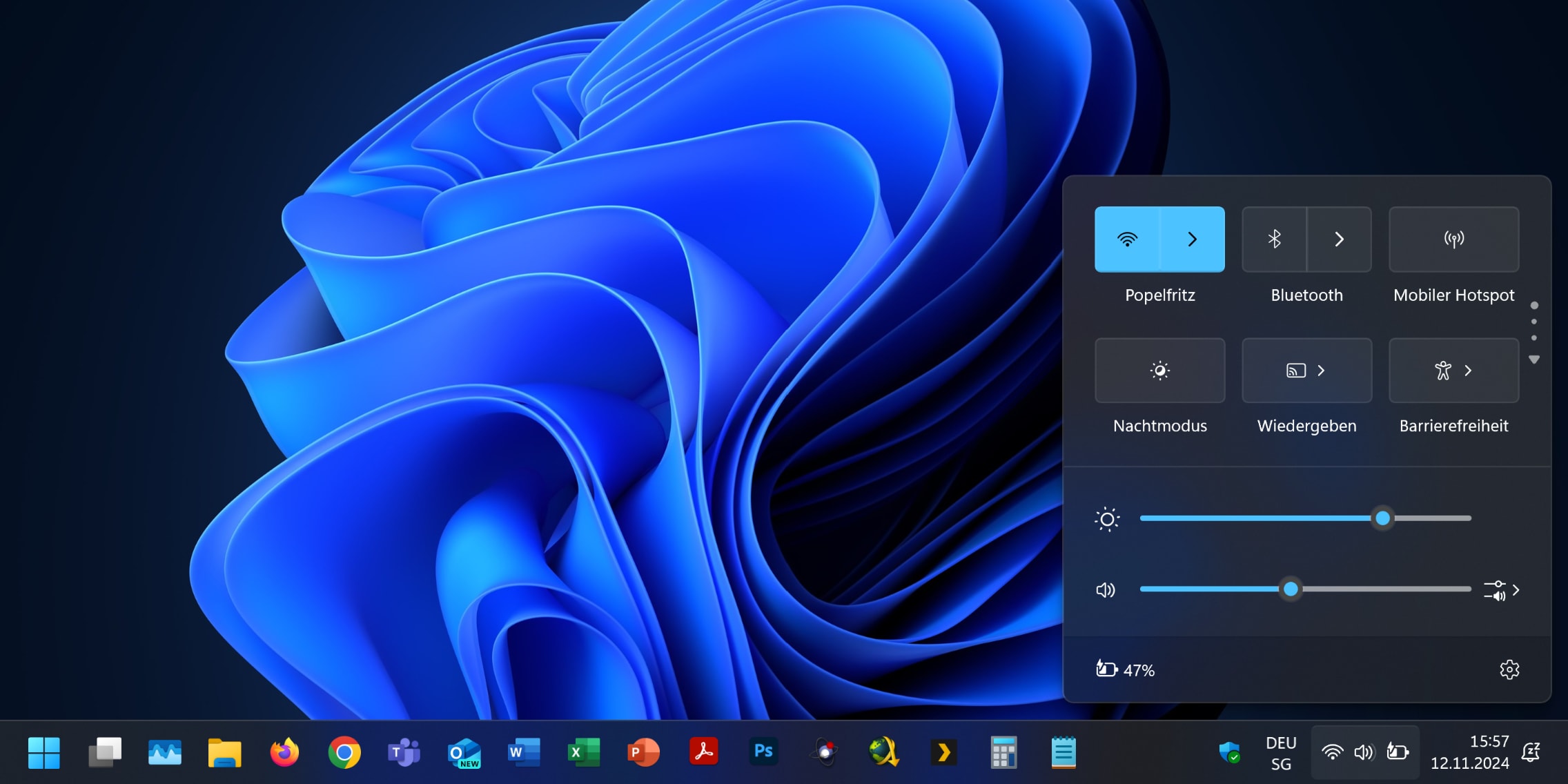The height and width of the screenshot is (784, 1568).
Task: Expand the Wi-Fi networks list chevron
Action: click(1192, 239)
